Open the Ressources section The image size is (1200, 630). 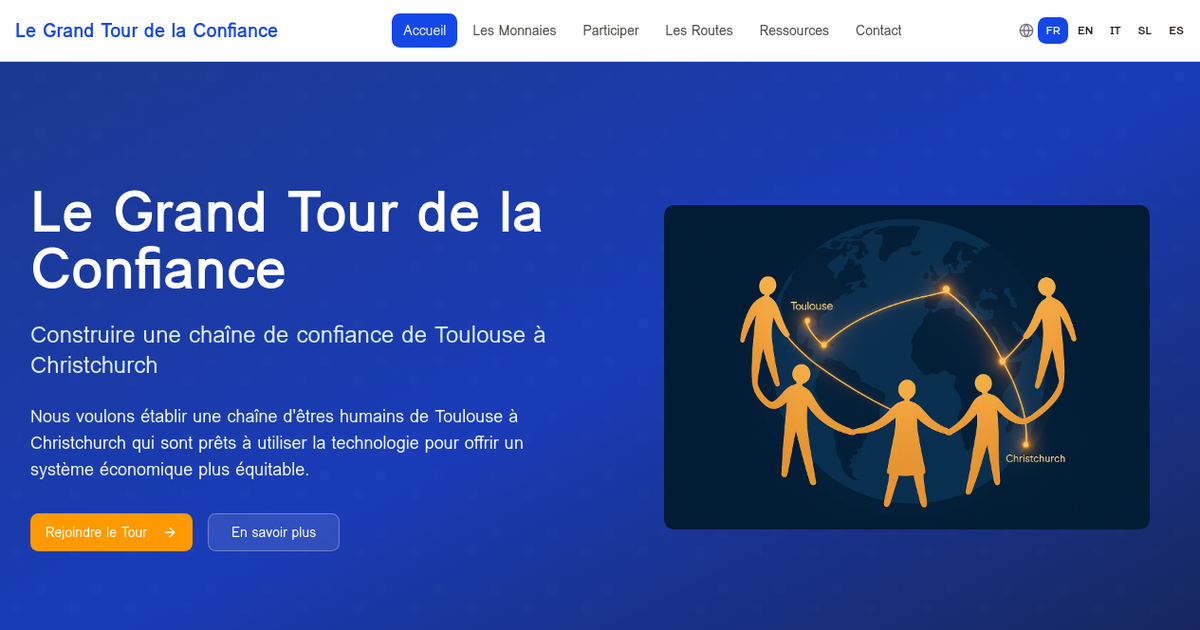click(x=794, y=31)
